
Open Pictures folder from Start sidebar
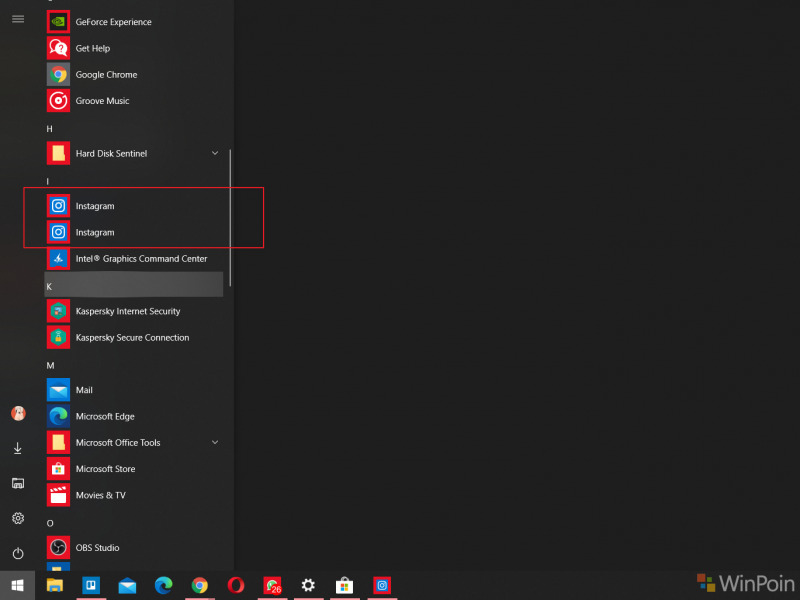click(x=18, y=483)
